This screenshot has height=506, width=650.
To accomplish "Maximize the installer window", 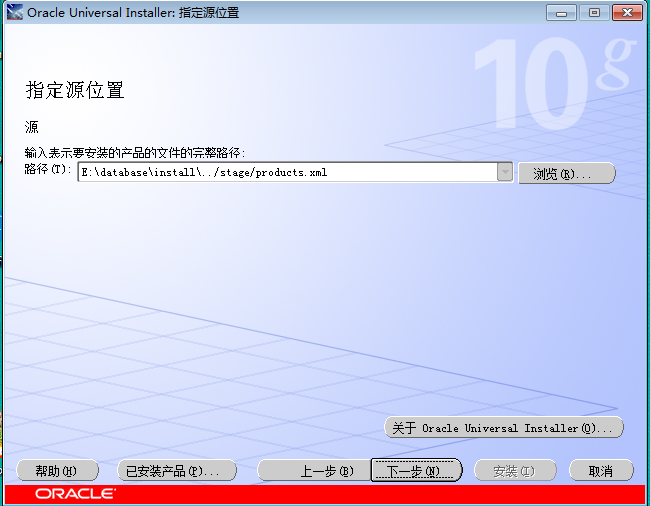I will [x=594, y=12].
